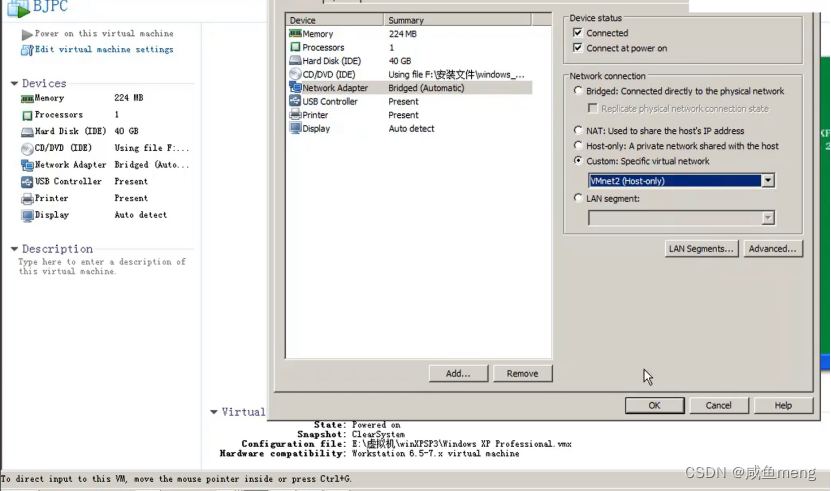Screen dimensions: 831x491
Task: Click Cancel in settings dialog
Action: (719, 405)
